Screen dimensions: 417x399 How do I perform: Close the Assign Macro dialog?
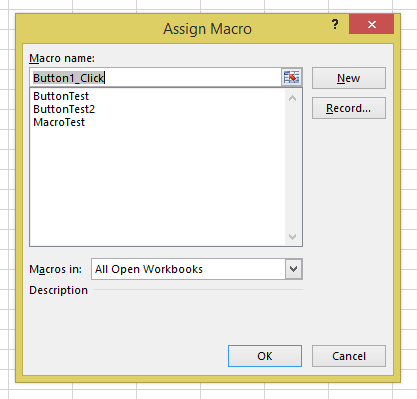point(371,24)
